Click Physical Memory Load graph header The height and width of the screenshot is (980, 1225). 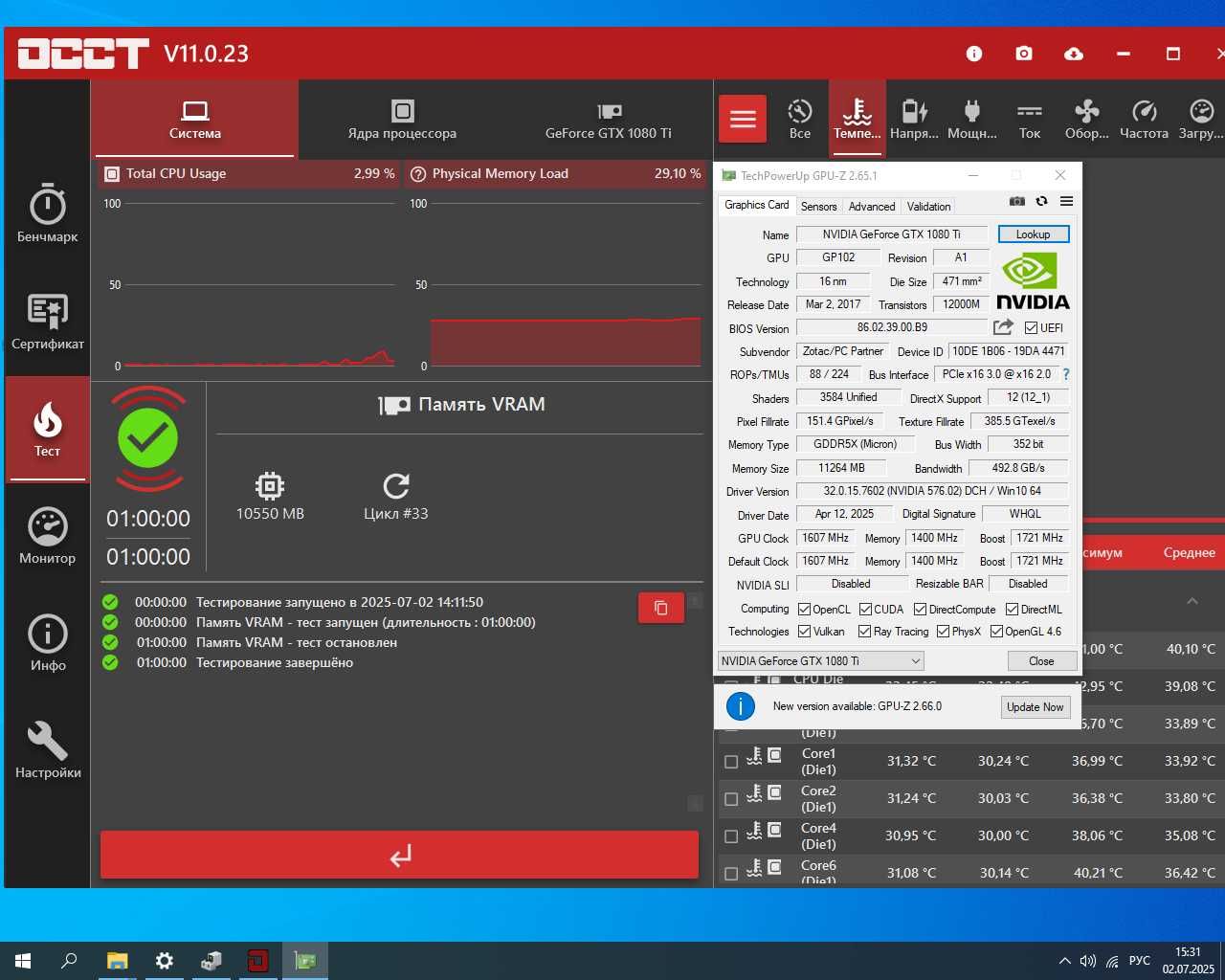tap(554, 173)
